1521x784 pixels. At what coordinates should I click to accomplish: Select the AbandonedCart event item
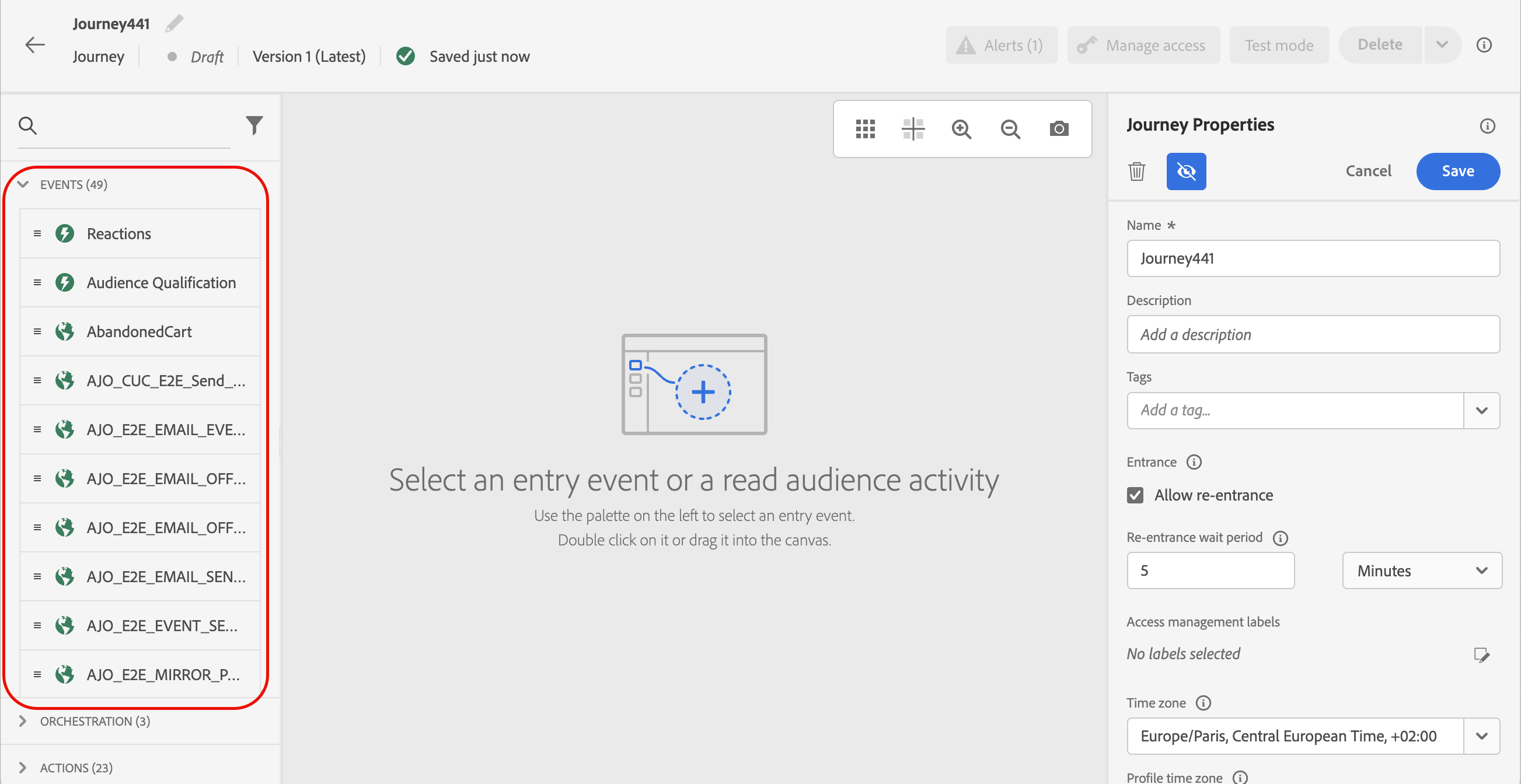139,331
